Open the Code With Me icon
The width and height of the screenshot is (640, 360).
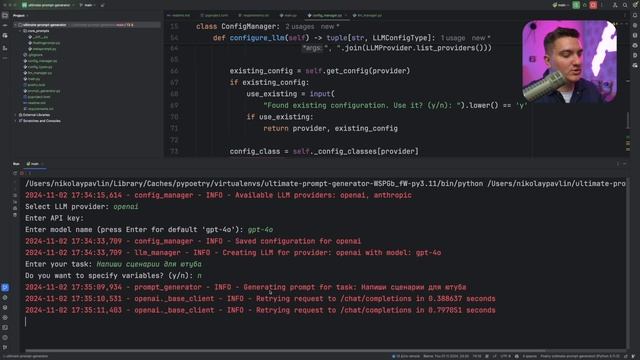[x=615, y=5]
